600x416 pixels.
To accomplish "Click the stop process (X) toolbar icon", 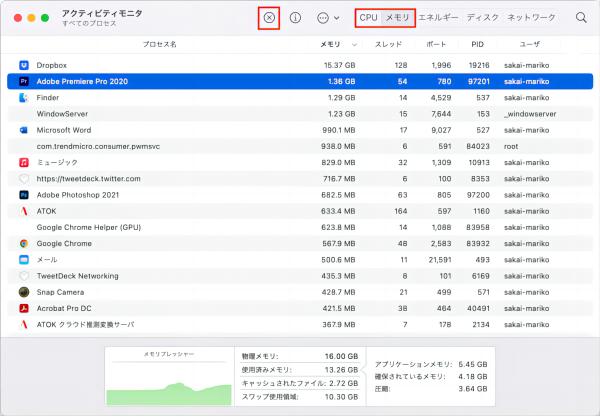I will pos(269,18).
